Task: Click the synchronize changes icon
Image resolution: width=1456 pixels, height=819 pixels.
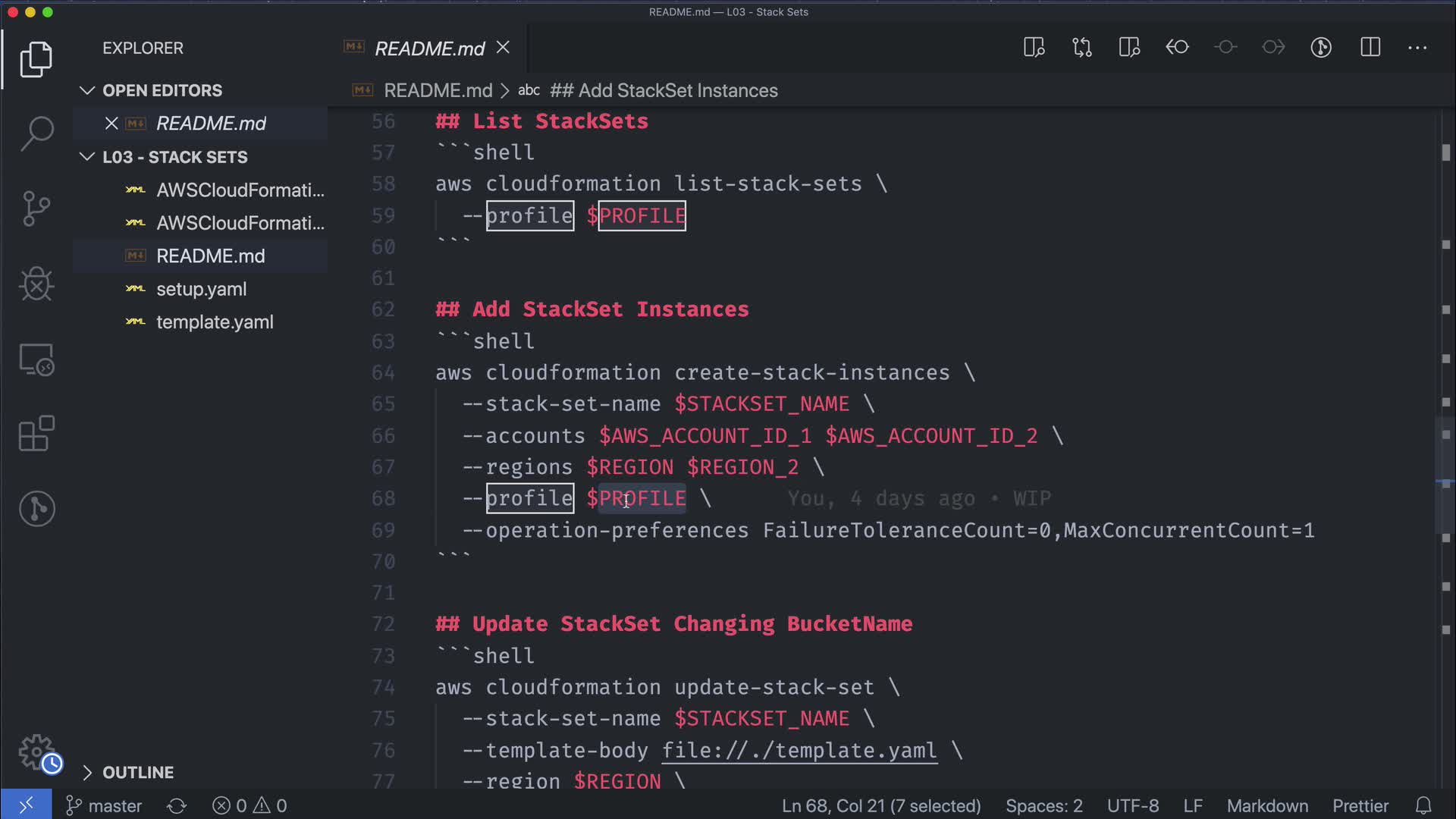Action: point(177,805)
